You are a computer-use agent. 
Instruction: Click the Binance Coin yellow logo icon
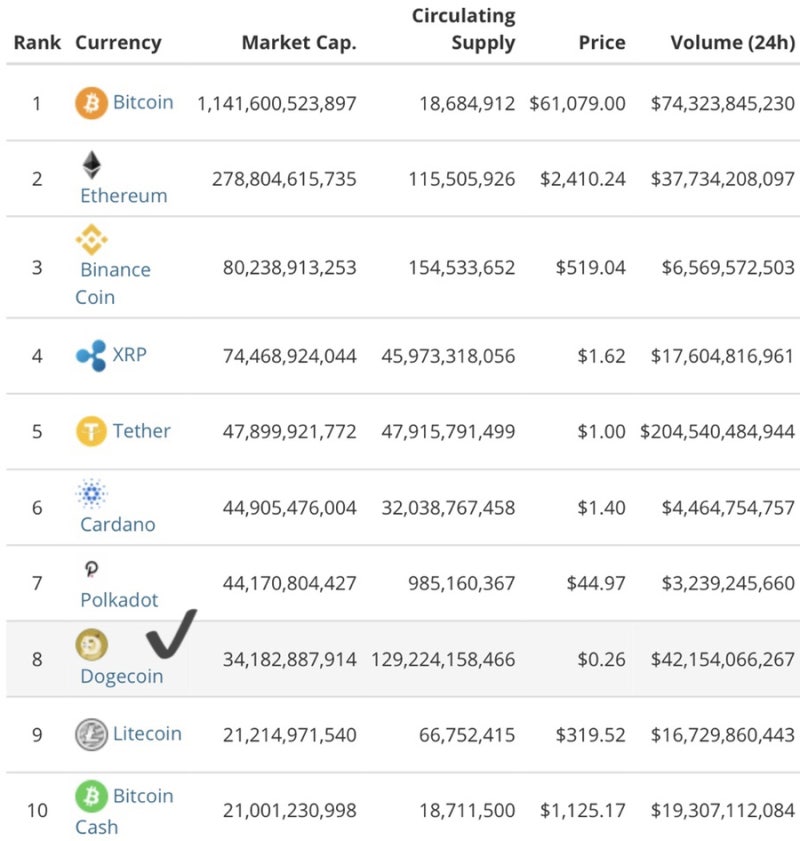[x=91, y=239]
